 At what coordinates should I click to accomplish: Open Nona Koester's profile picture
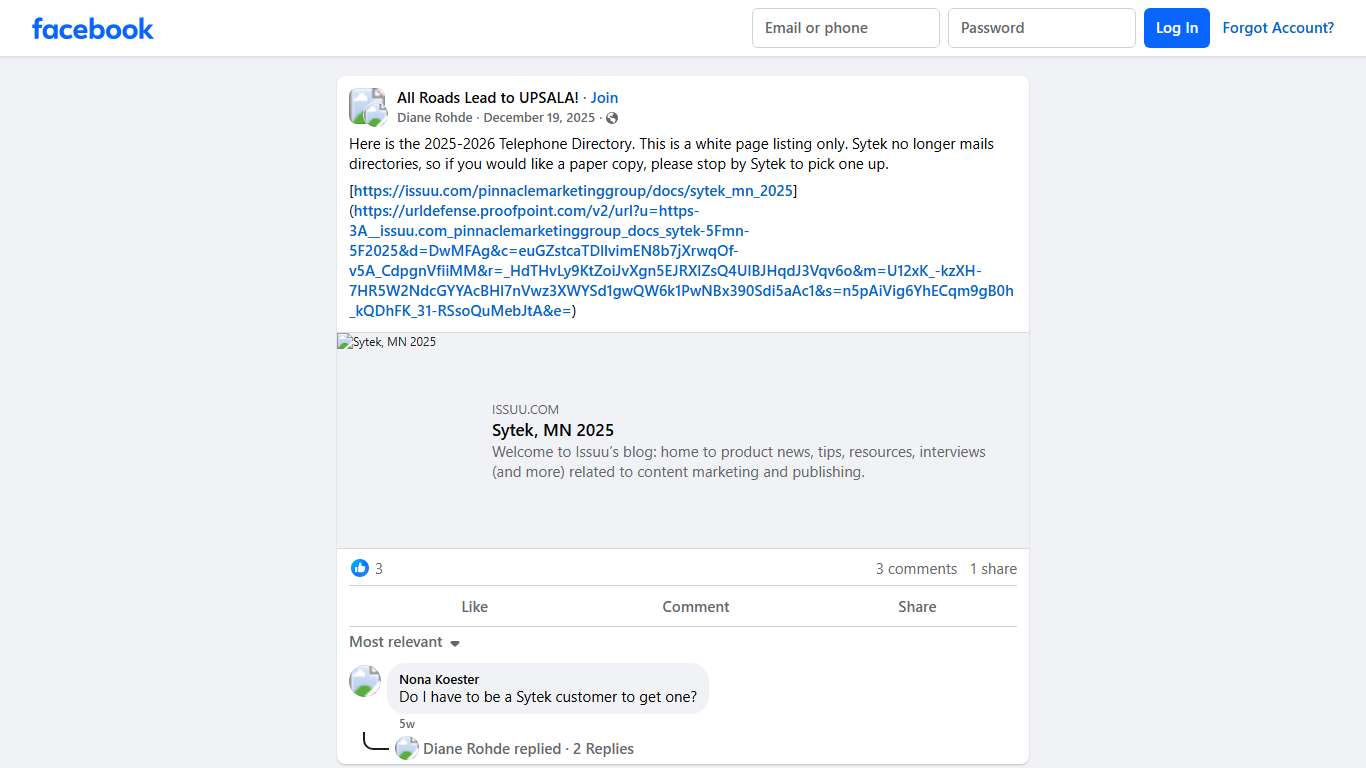365,681
